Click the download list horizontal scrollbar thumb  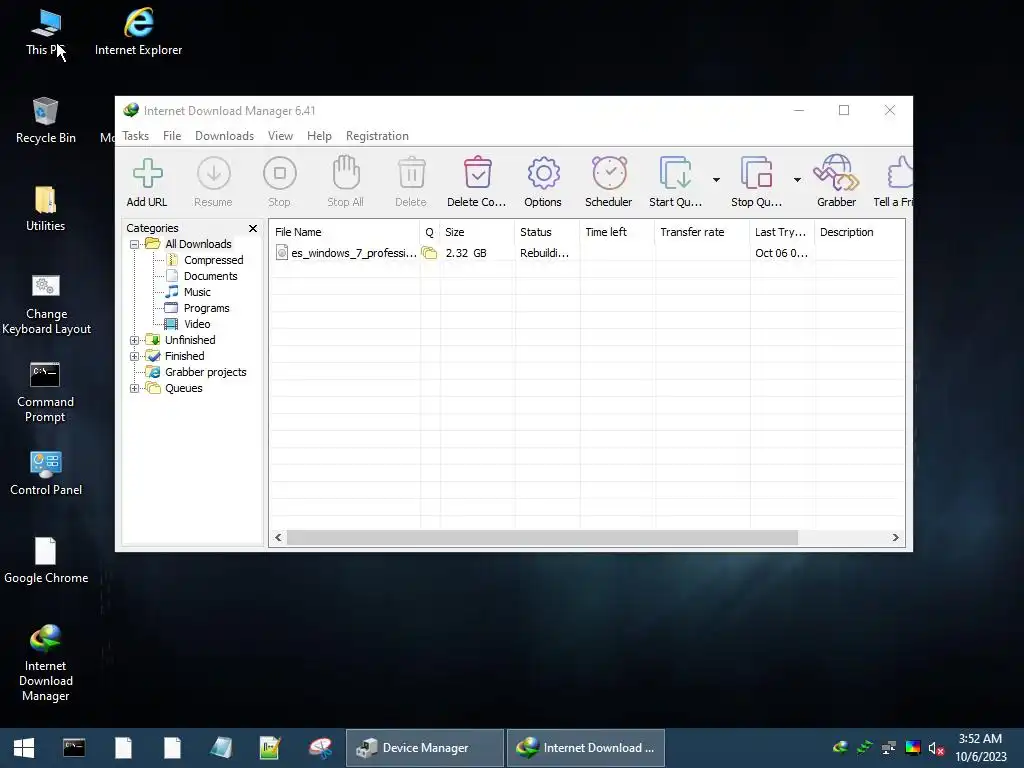[x=542, y=537]
